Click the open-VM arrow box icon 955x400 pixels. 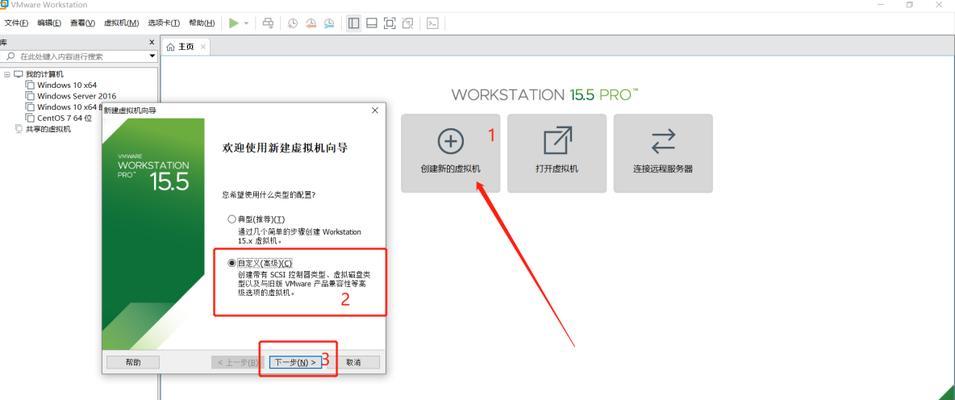[557, 141]
